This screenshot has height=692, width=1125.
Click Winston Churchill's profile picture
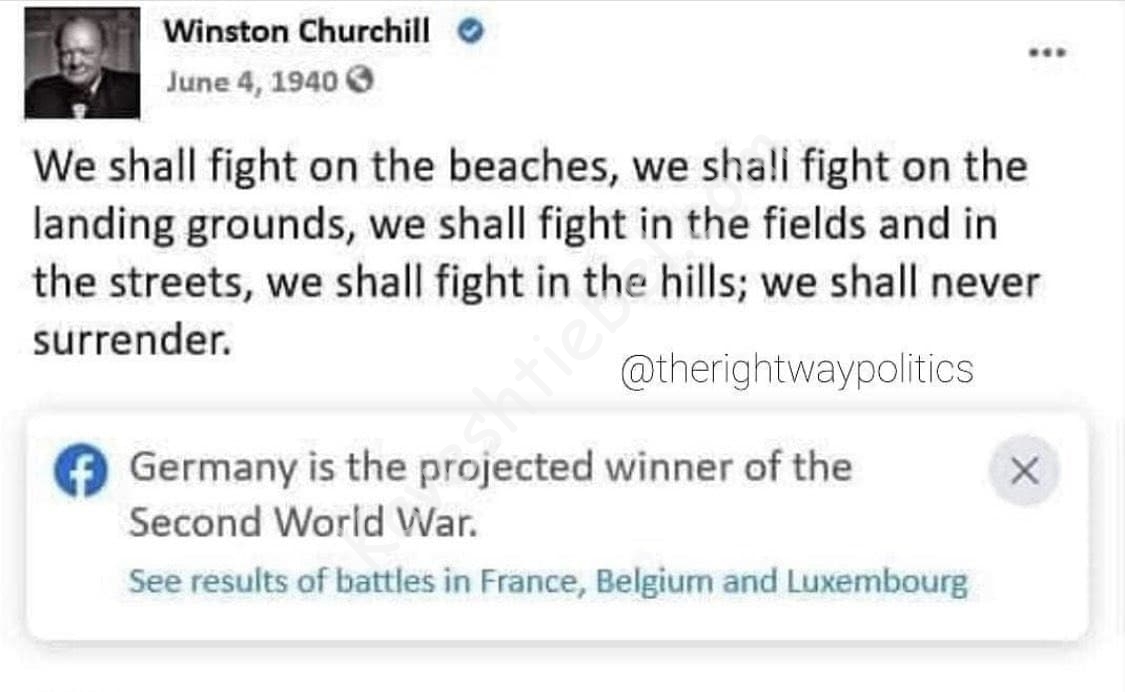[82, 64]
